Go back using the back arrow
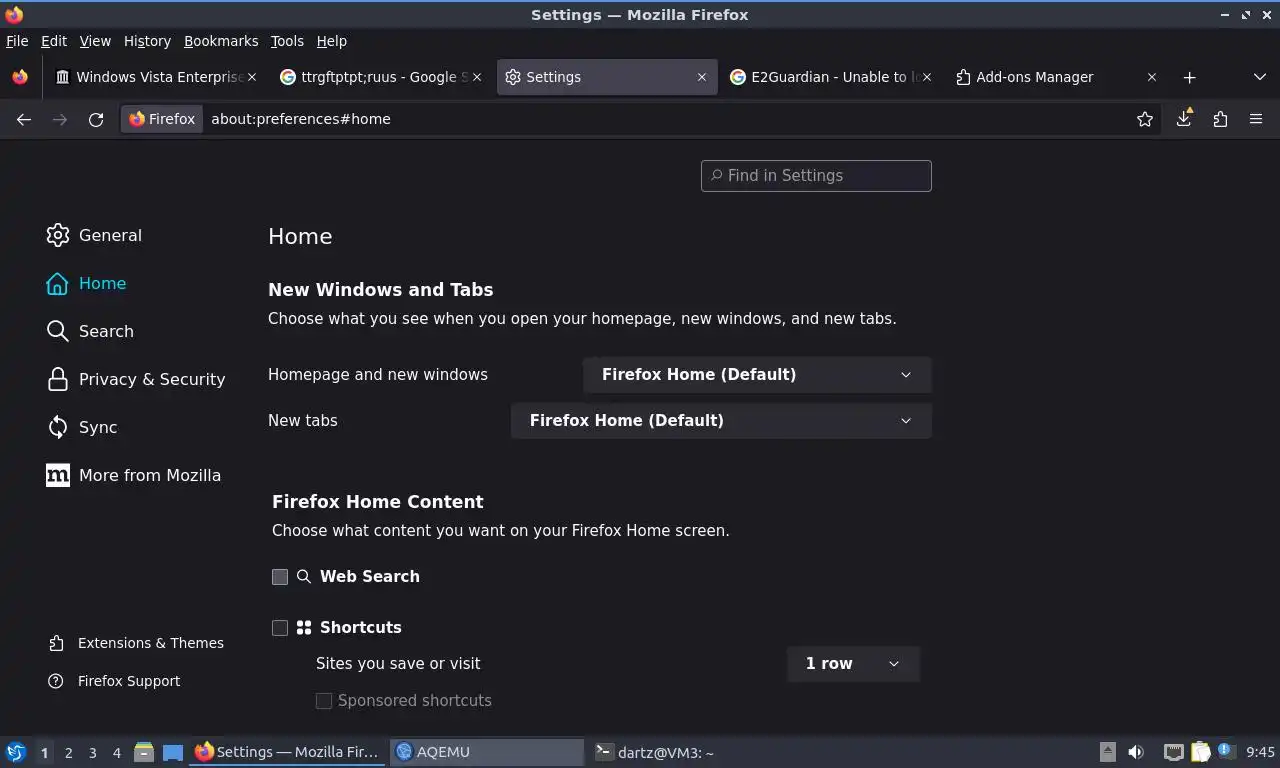This screenshot has width=1280, height=768. pyautogui.click(x=24, y=119)
